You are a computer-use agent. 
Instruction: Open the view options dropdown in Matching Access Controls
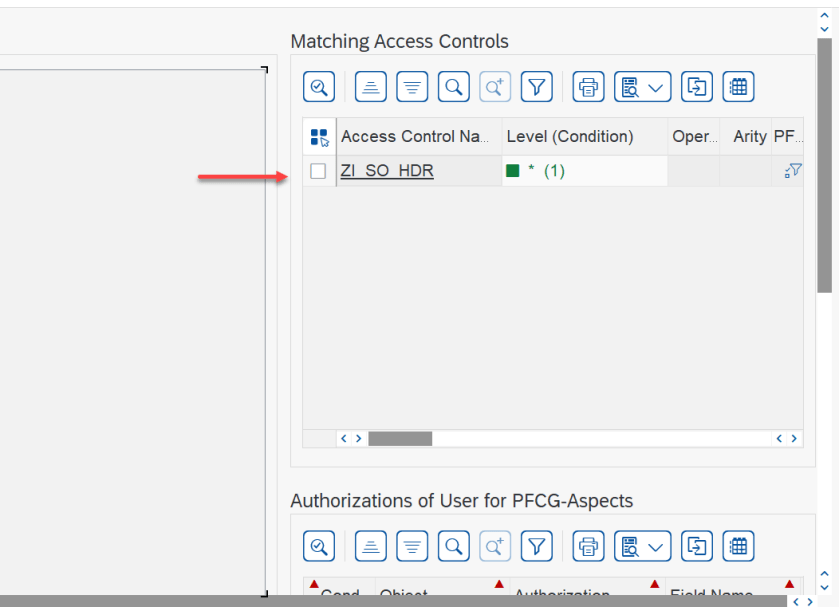click(656, 86)
